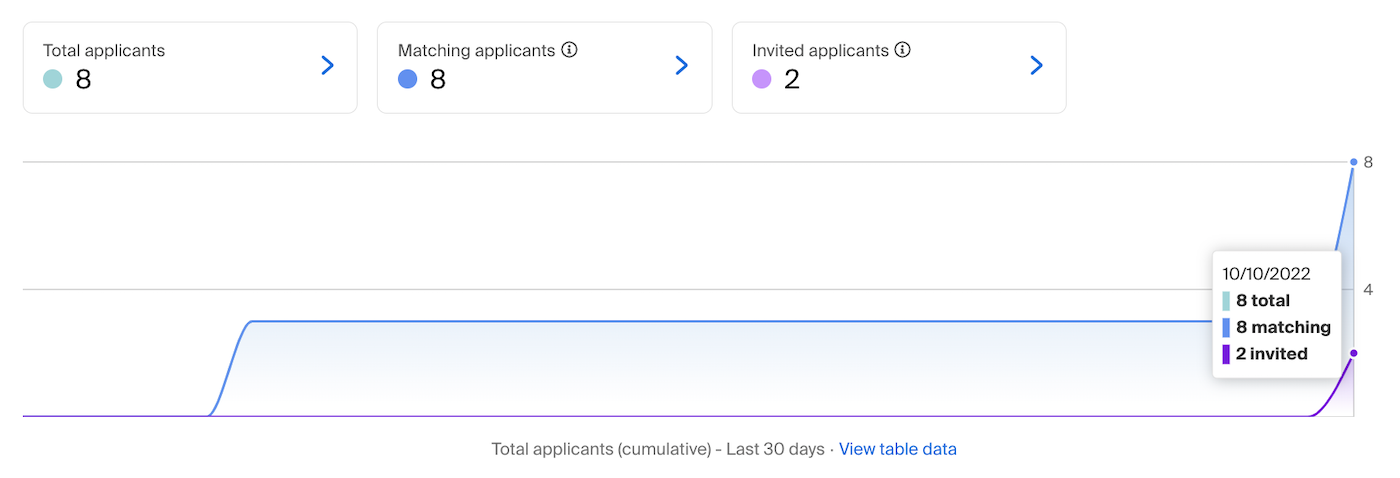Select the Invited applicants card title
The image size is (1400, 478).
pyautogui.click(x=820, y=50)
